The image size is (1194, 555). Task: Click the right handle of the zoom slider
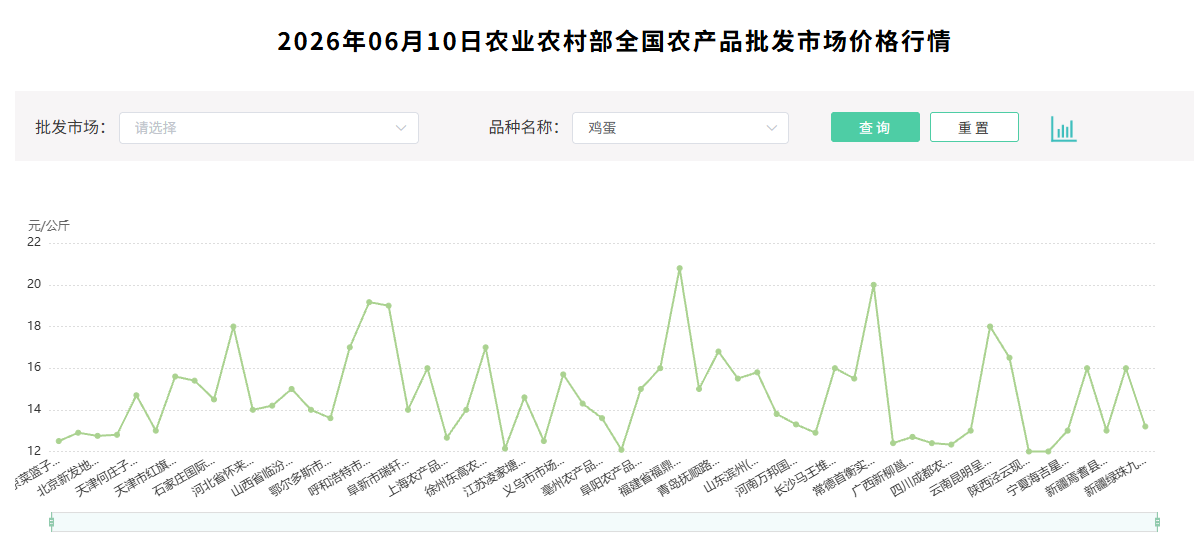pos(1157,522)
